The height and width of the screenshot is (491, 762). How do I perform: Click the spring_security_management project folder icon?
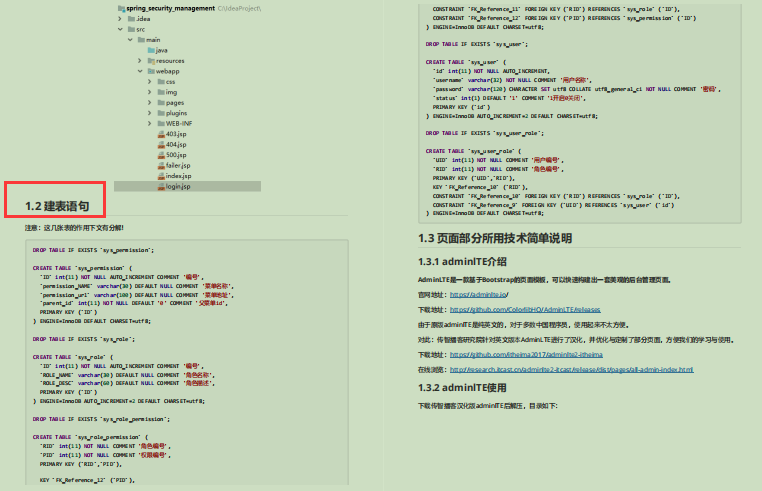121,8
